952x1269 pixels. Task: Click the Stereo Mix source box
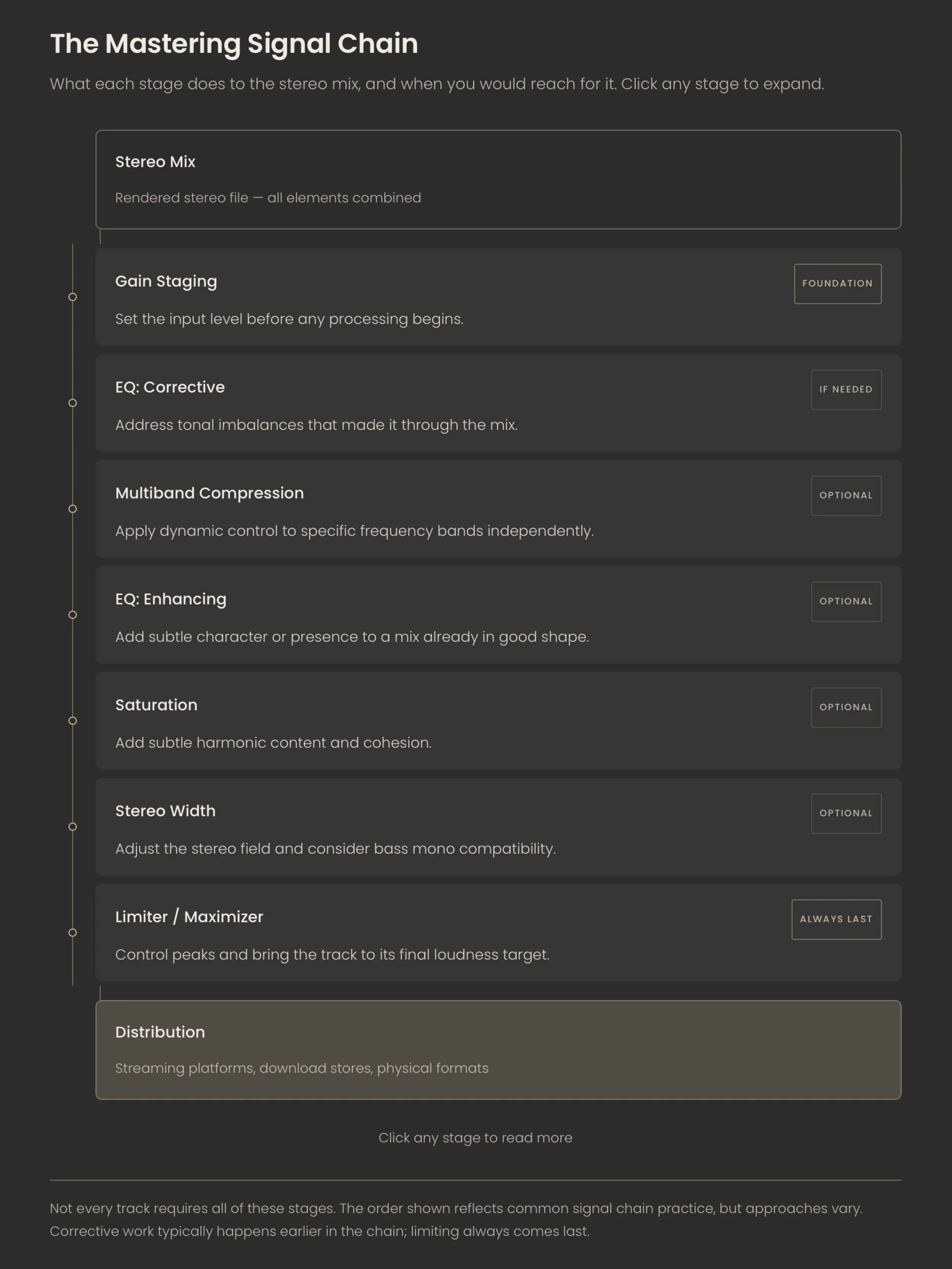click(x=498, y=180)
